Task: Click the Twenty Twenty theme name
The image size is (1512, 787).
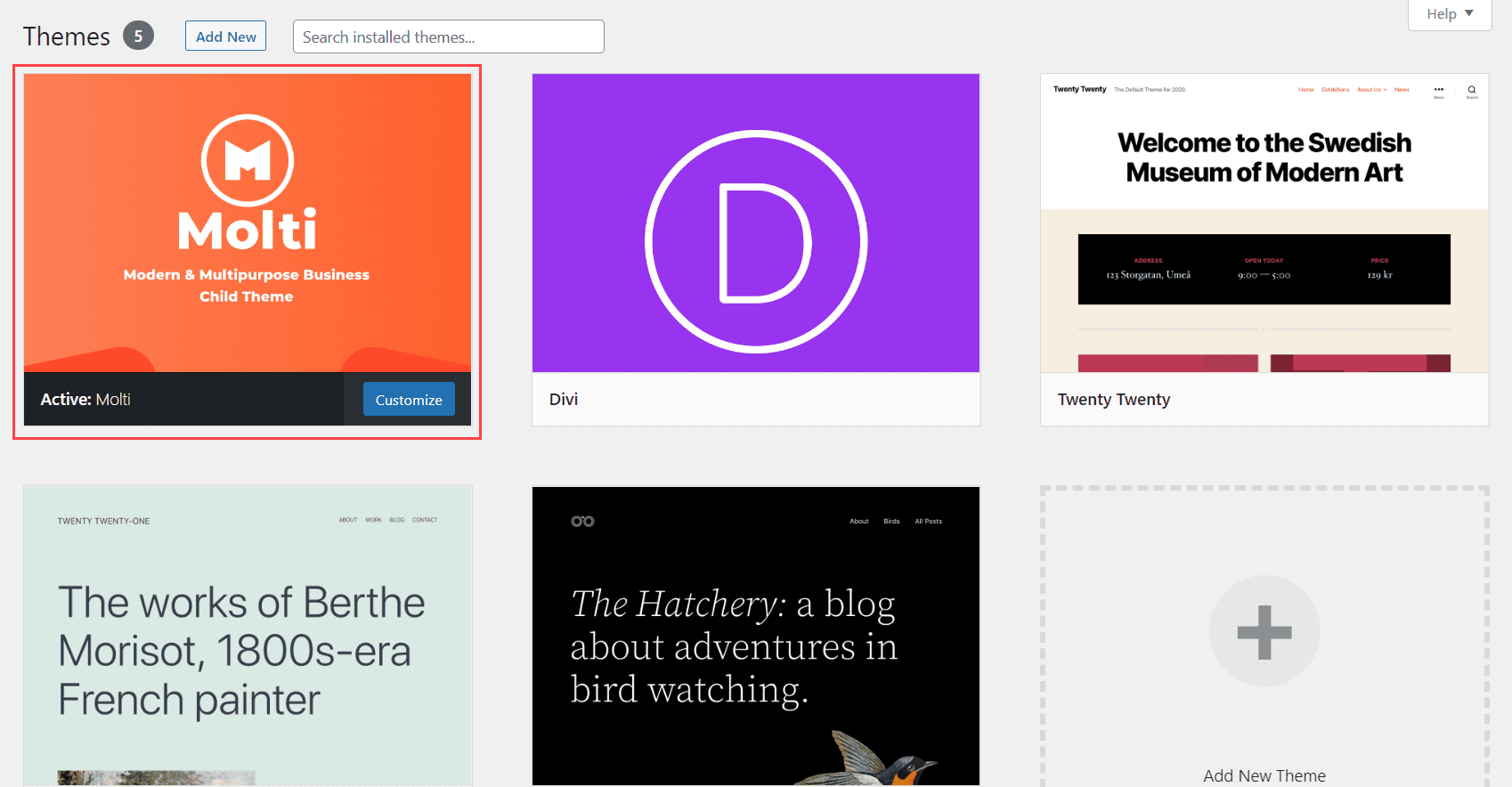Action: click(1114, 400)
